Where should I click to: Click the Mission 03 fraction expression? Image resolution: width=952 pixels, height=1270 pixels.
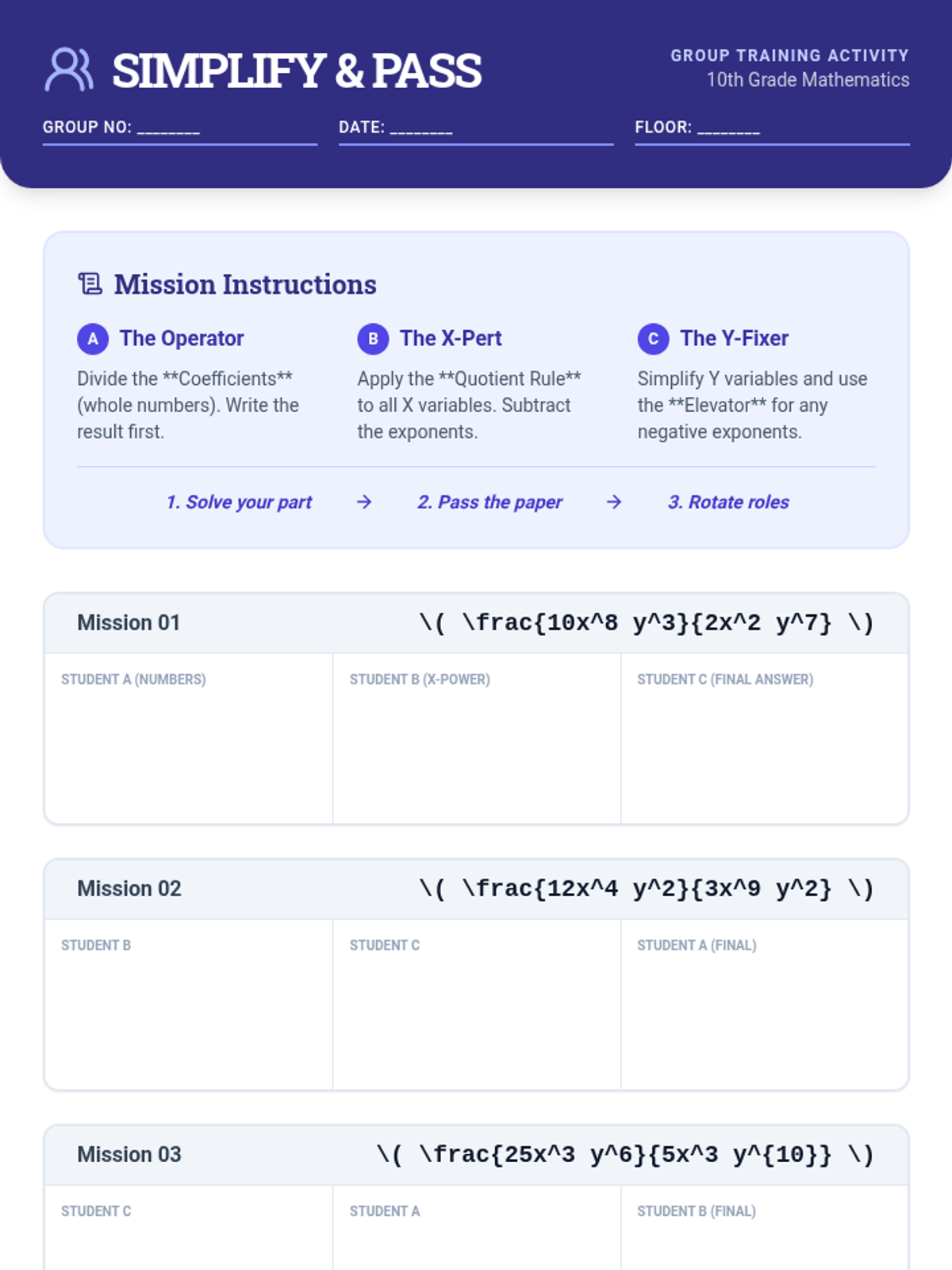[x=625, y=1154]
